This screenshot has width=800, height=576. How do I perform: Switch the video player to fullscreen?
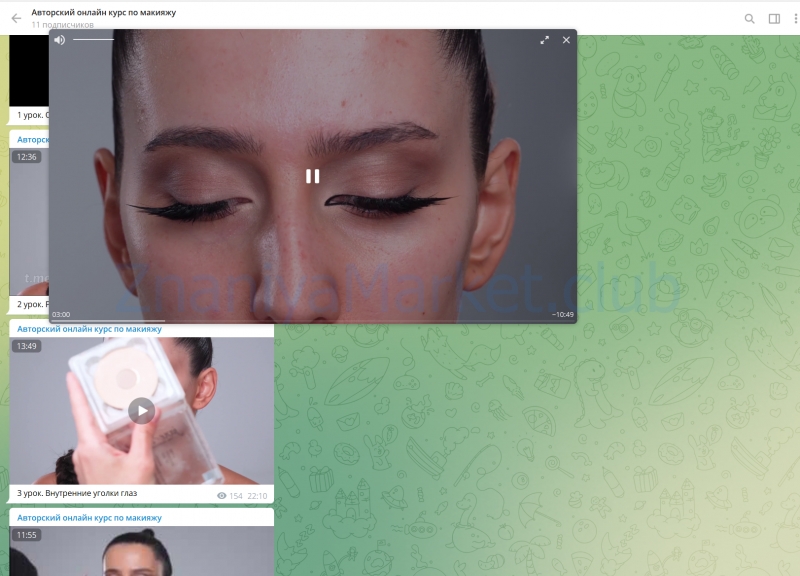tap(545, 40)
